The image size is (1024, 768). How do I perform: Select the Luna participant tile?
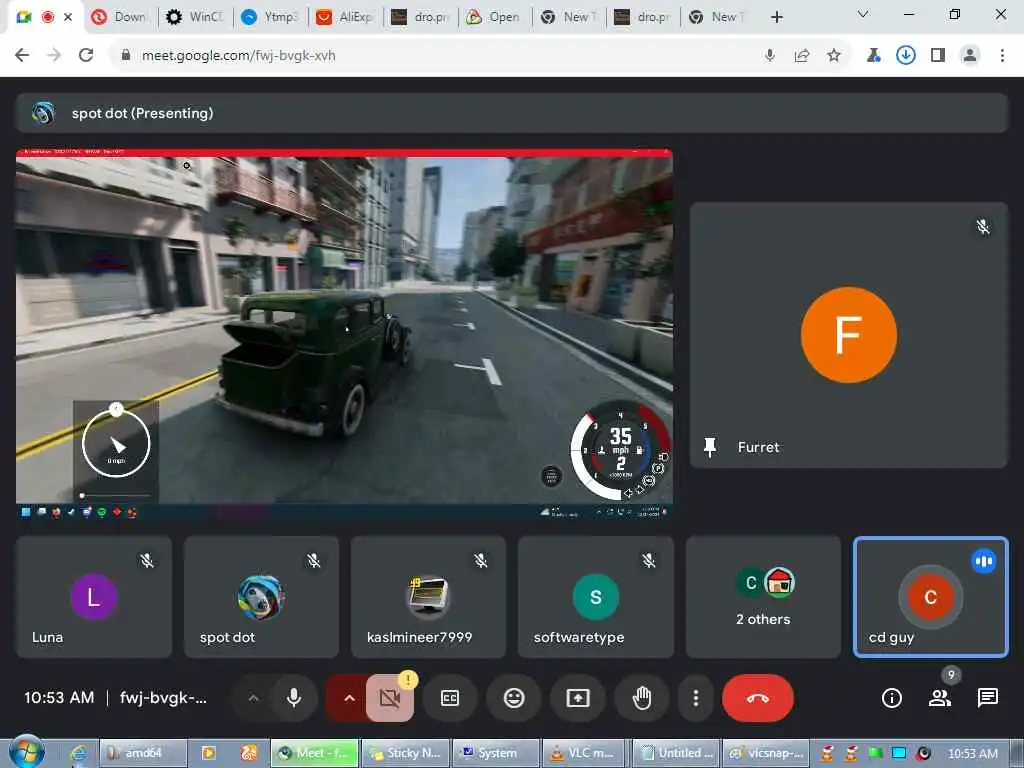[94, 597]
